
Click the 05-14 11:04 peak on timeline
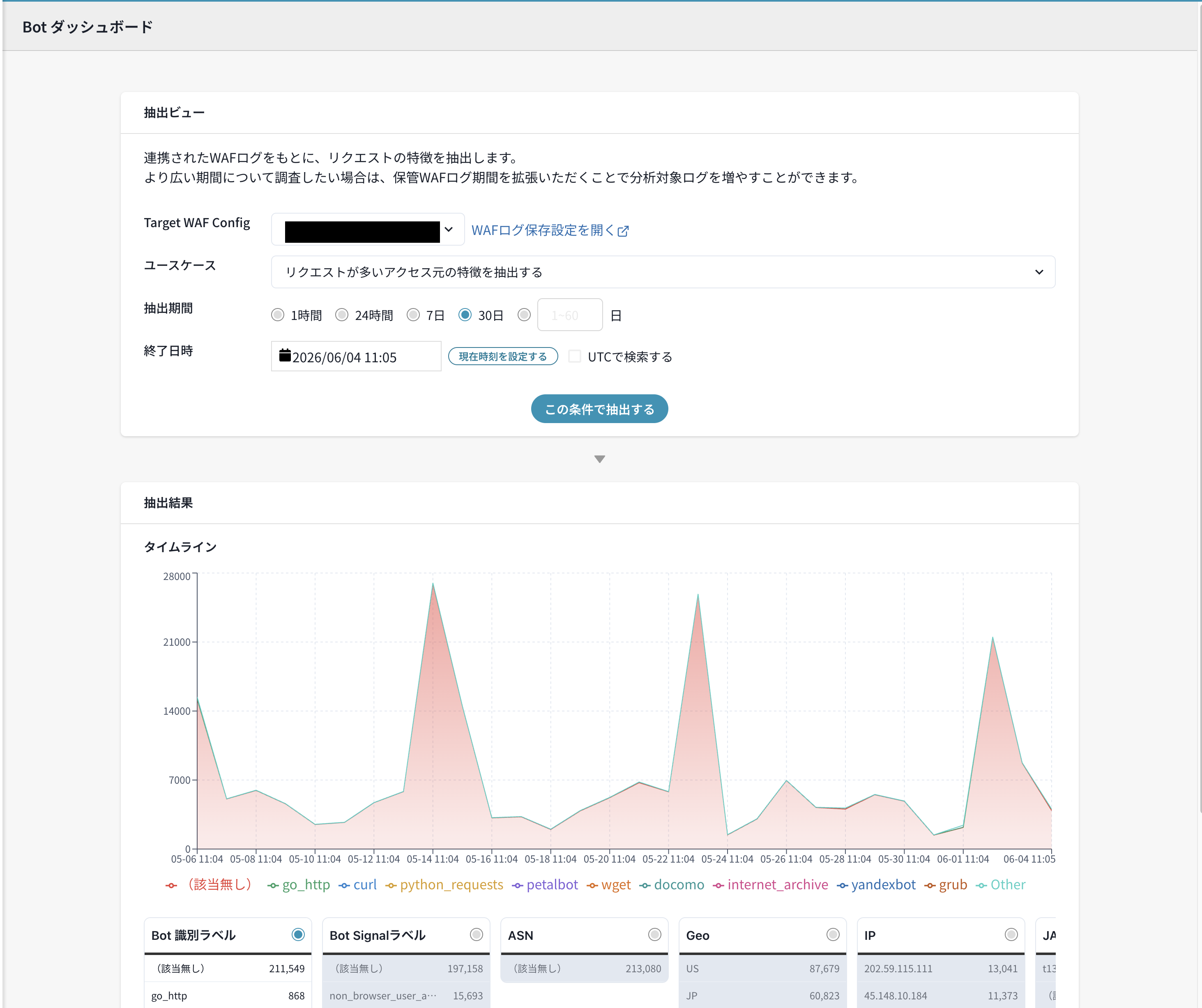433,583
